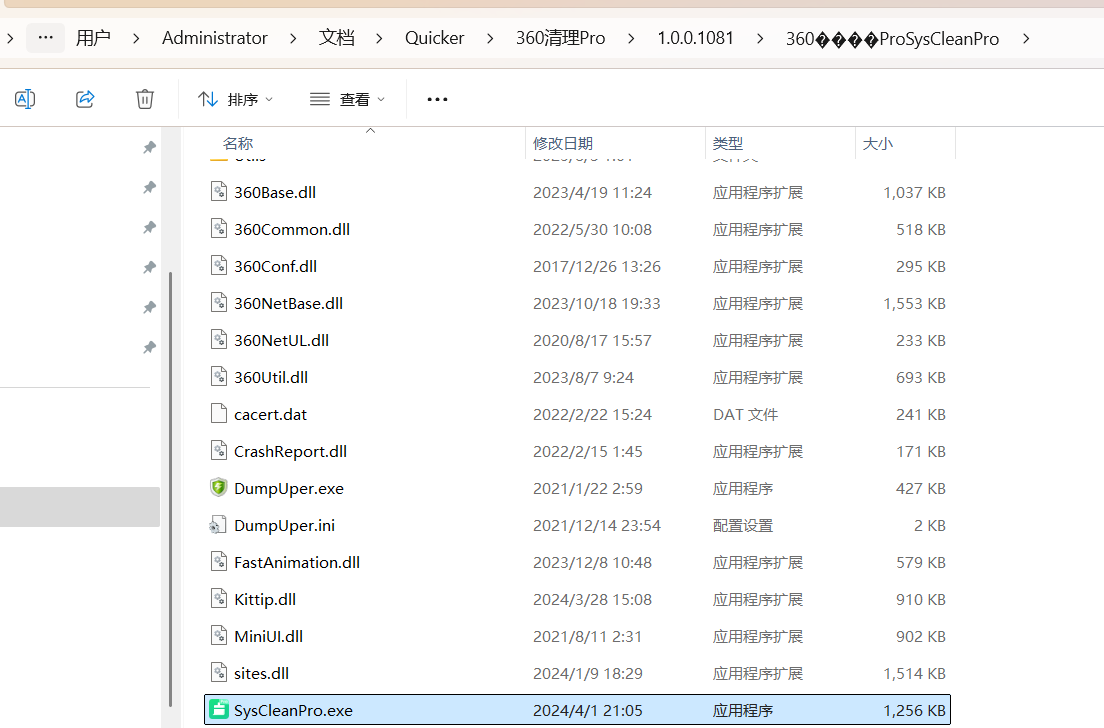Select the 360Conf.dll file icon

pyautogui.click(x=219, y=265)
